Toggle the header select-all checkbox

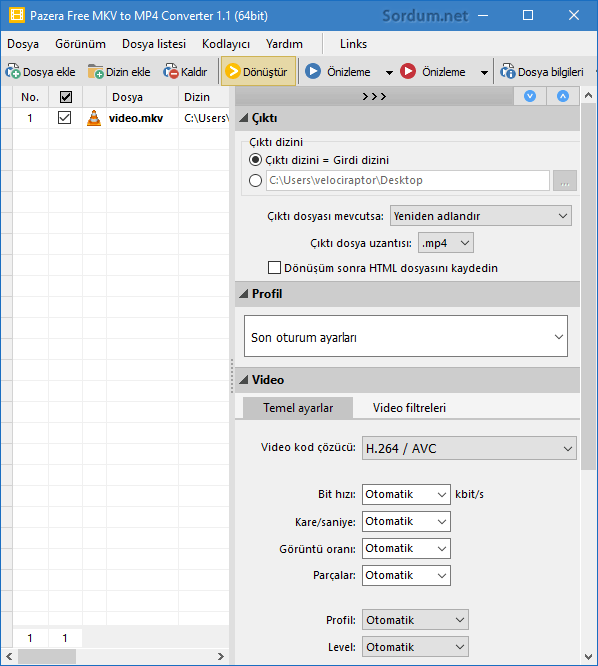[66, 97]
